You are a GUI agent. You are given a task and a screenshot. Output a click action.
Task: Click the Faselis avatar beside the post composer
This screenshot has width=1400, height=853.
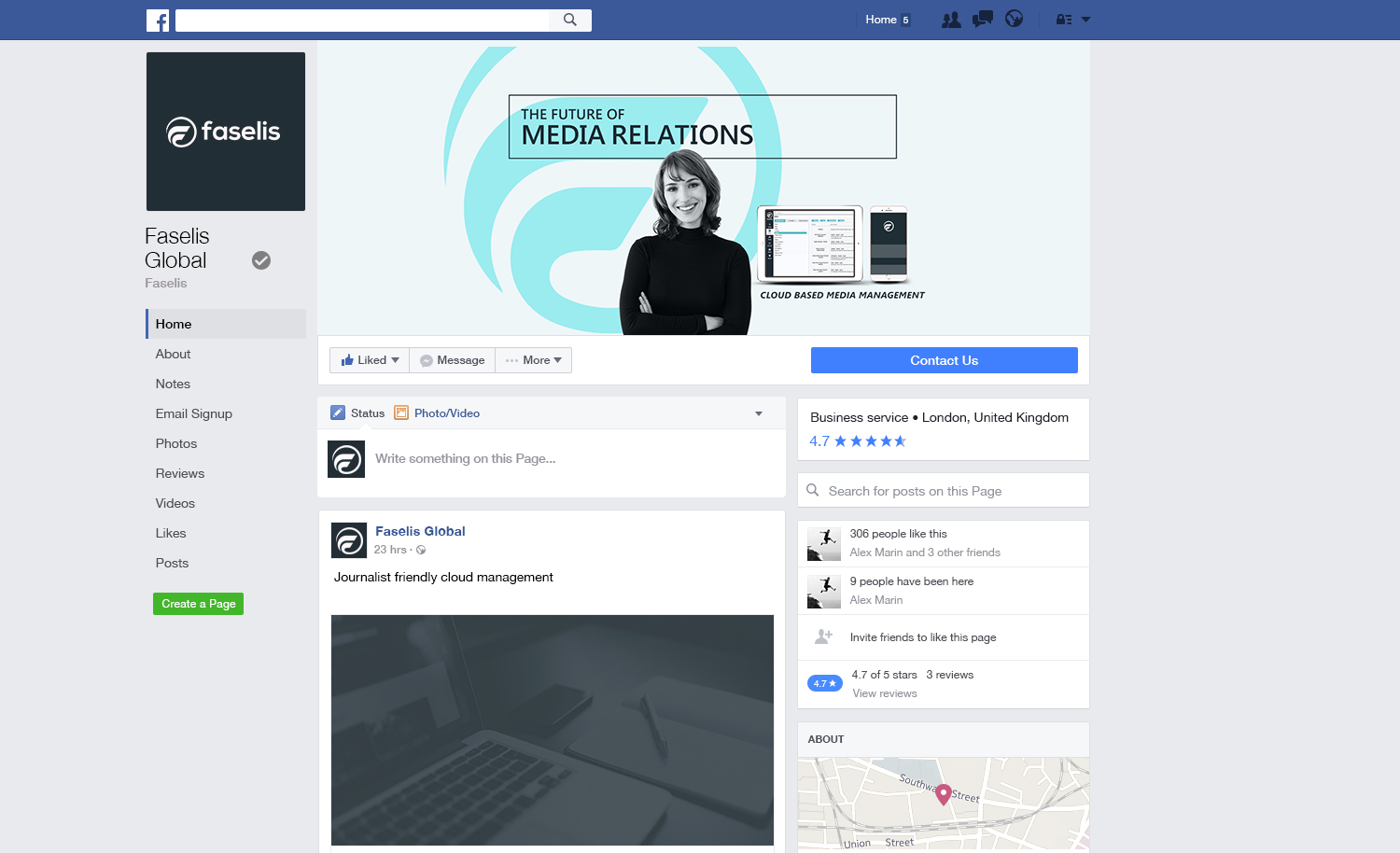click(346, 459)
